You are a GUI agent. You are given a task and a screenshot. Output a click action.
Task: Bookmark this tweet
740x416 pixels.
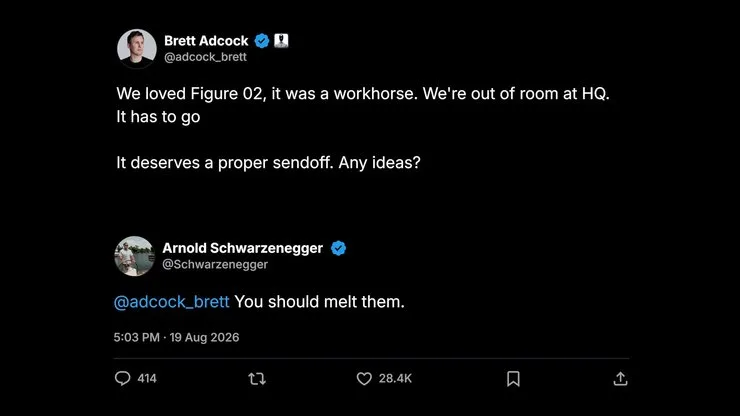pyautogui.click(x=513, y=379)
